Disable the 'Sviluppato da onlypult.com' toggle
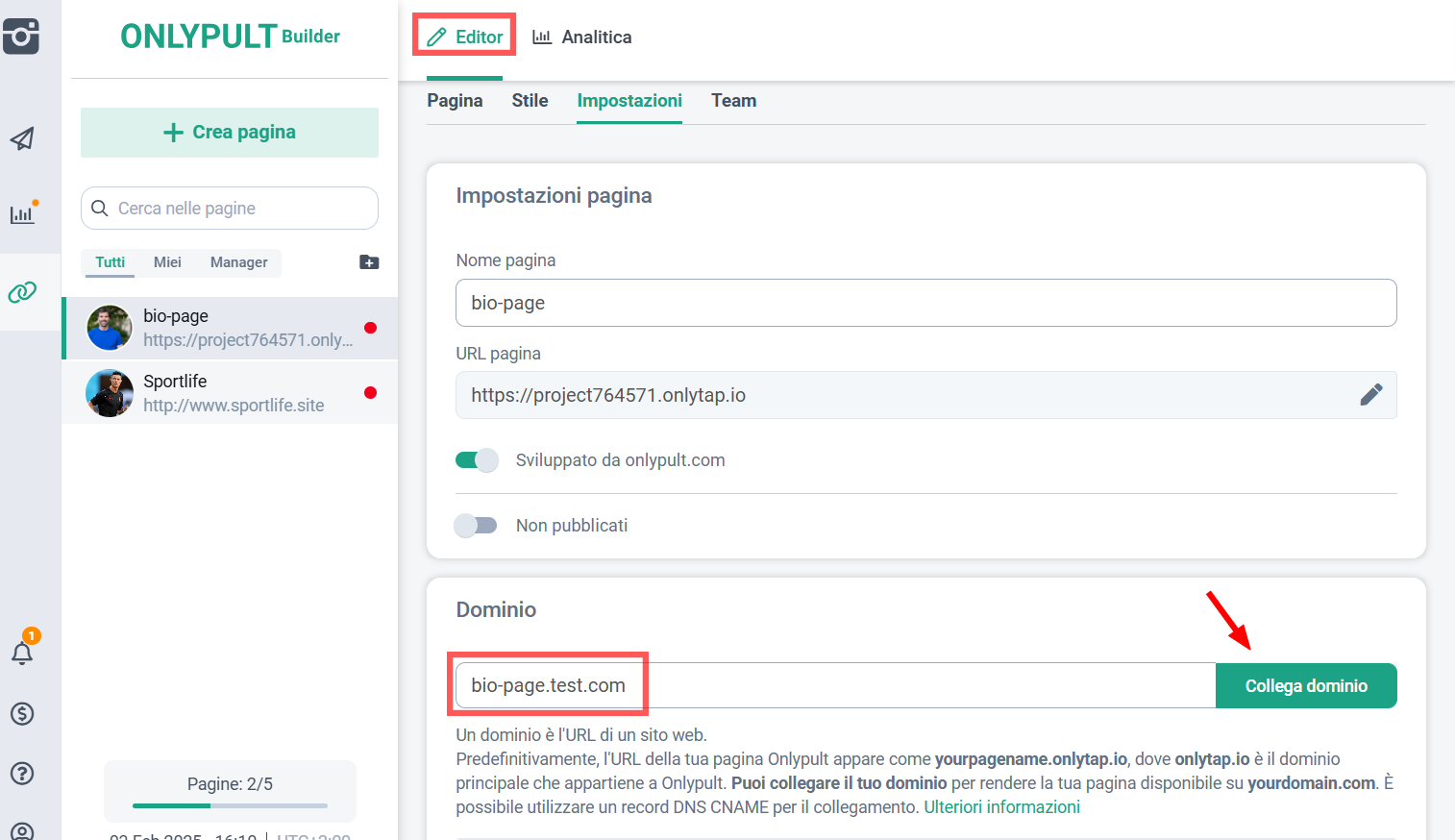Screen dimensions: 1455x840 point(477,460)
